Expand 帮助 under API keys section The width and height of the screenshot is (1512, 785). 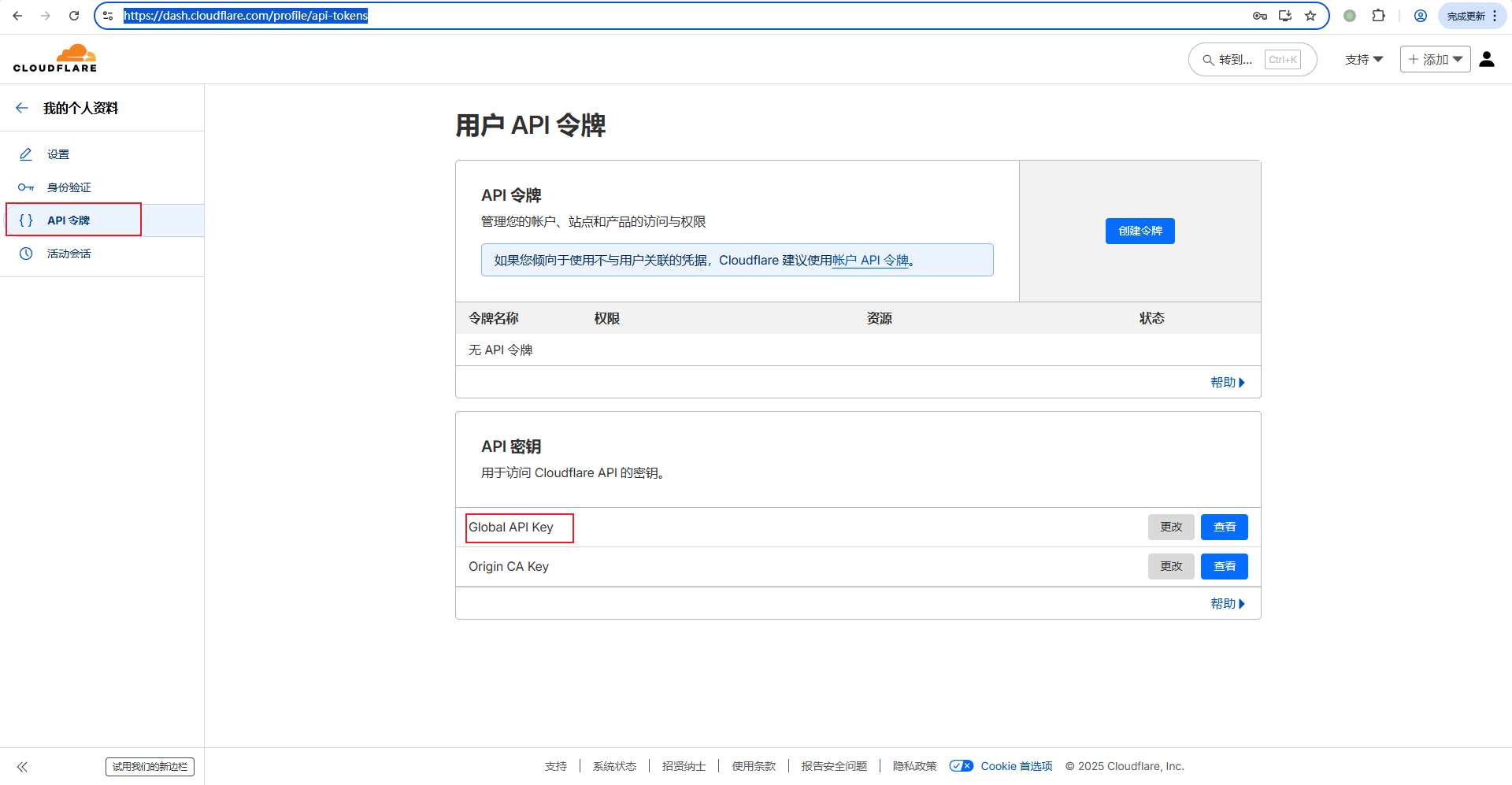click(x=1227, y=604)
